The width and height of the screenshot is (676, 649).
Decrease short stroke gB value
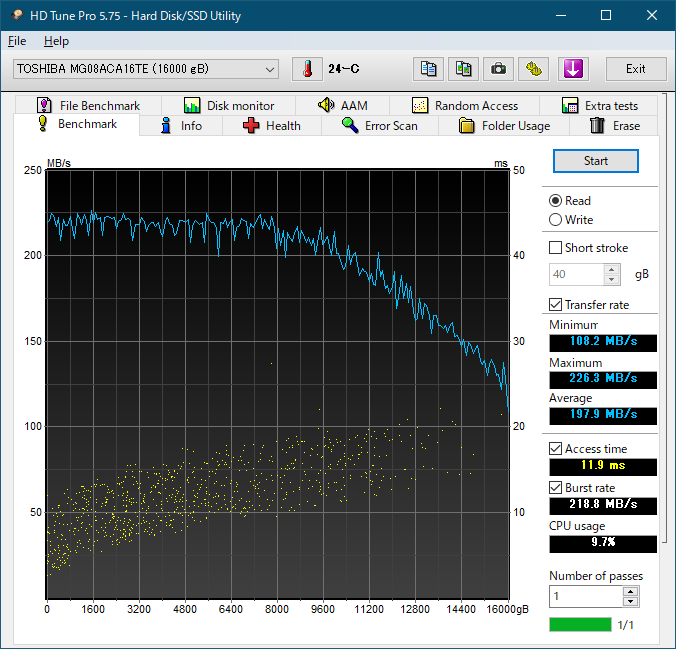point(611,279)
